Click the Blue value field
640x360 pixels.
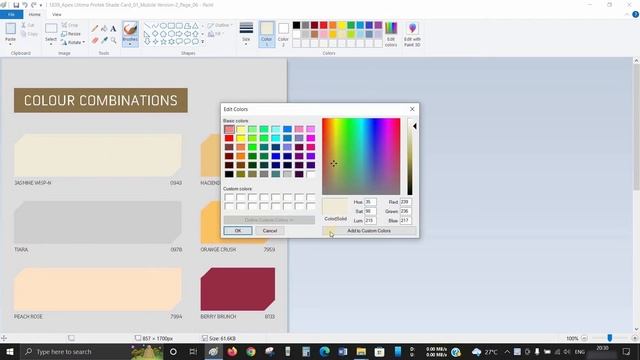(x=405, y=220)
